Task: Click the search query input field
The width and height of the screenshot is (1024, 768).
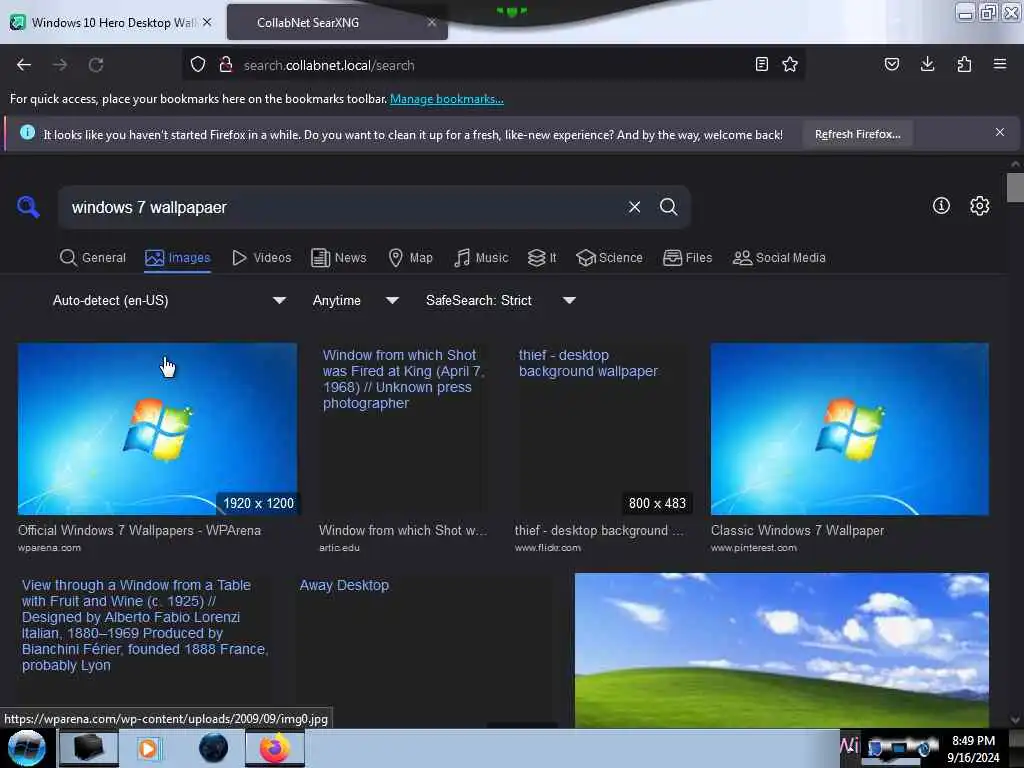Action: (x=343, y=207)
